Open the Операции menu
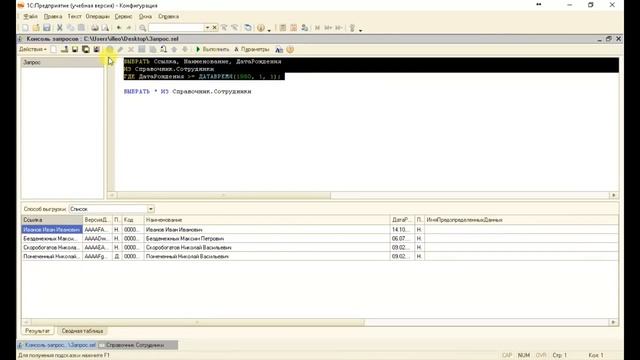The width and height of the screenshot is (640, 360). pos(98,16)
